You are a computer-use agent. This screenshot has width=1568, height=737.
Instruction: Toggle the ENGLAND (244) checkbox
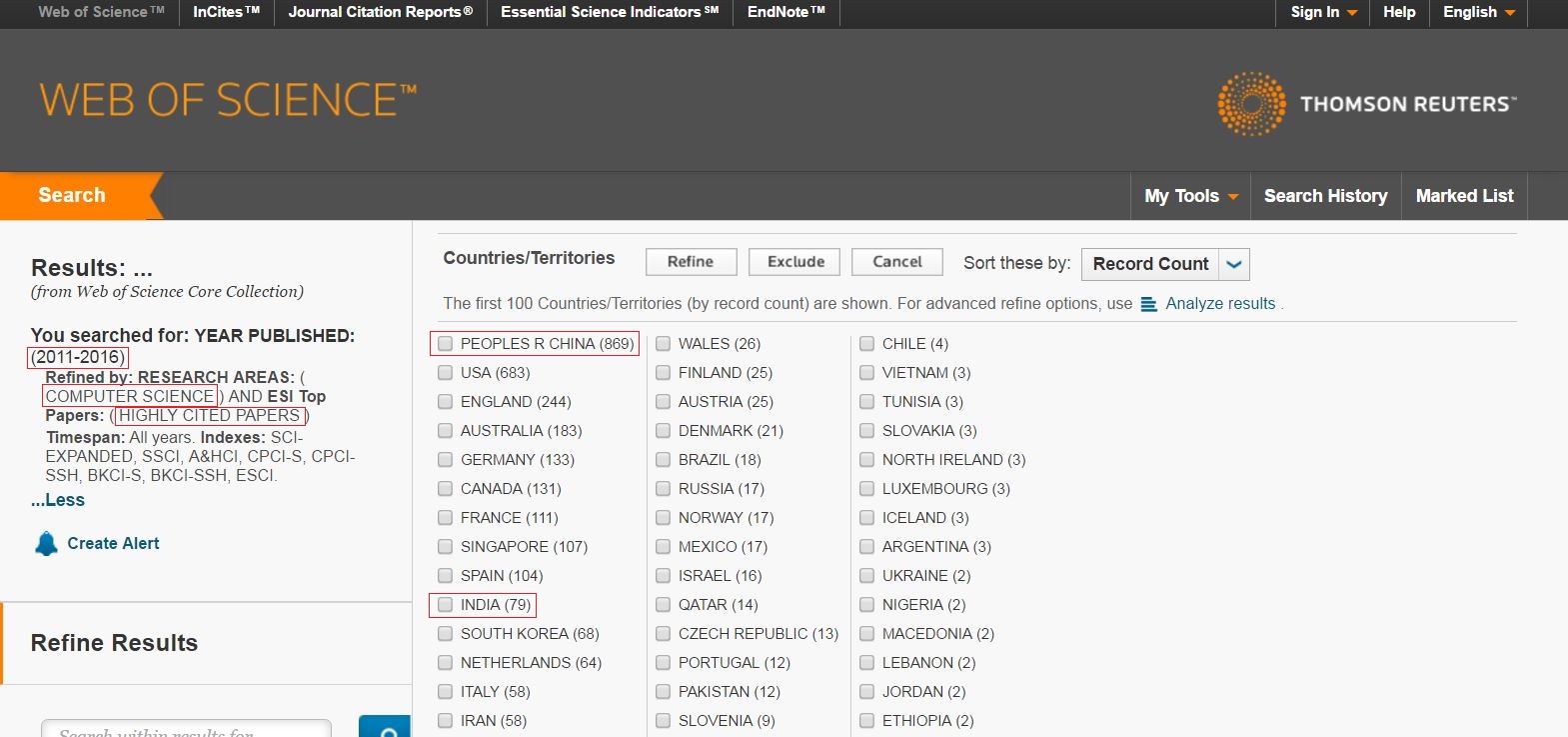(x=446, y=402)
